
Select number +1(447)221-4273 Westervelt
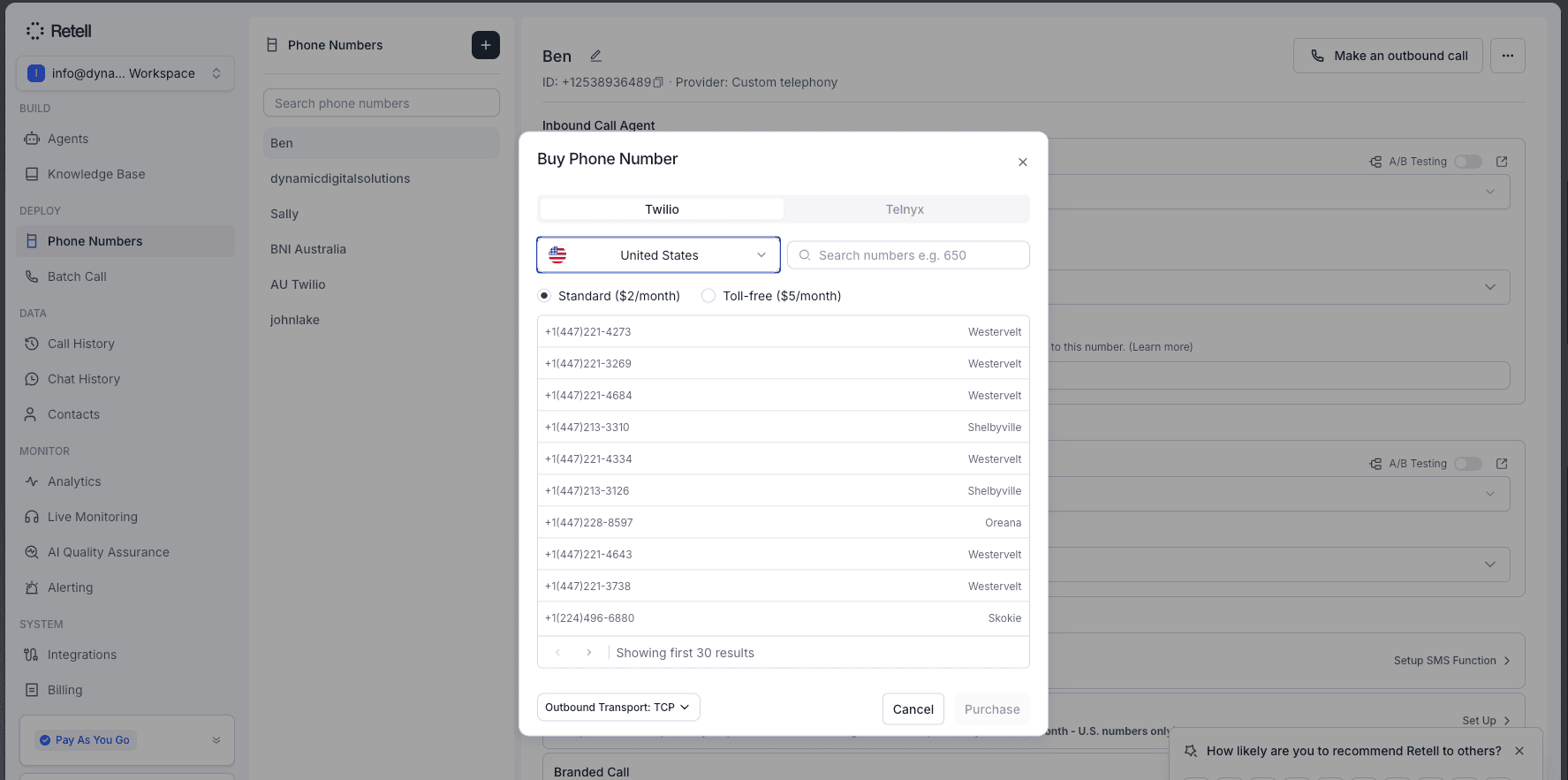784,332
